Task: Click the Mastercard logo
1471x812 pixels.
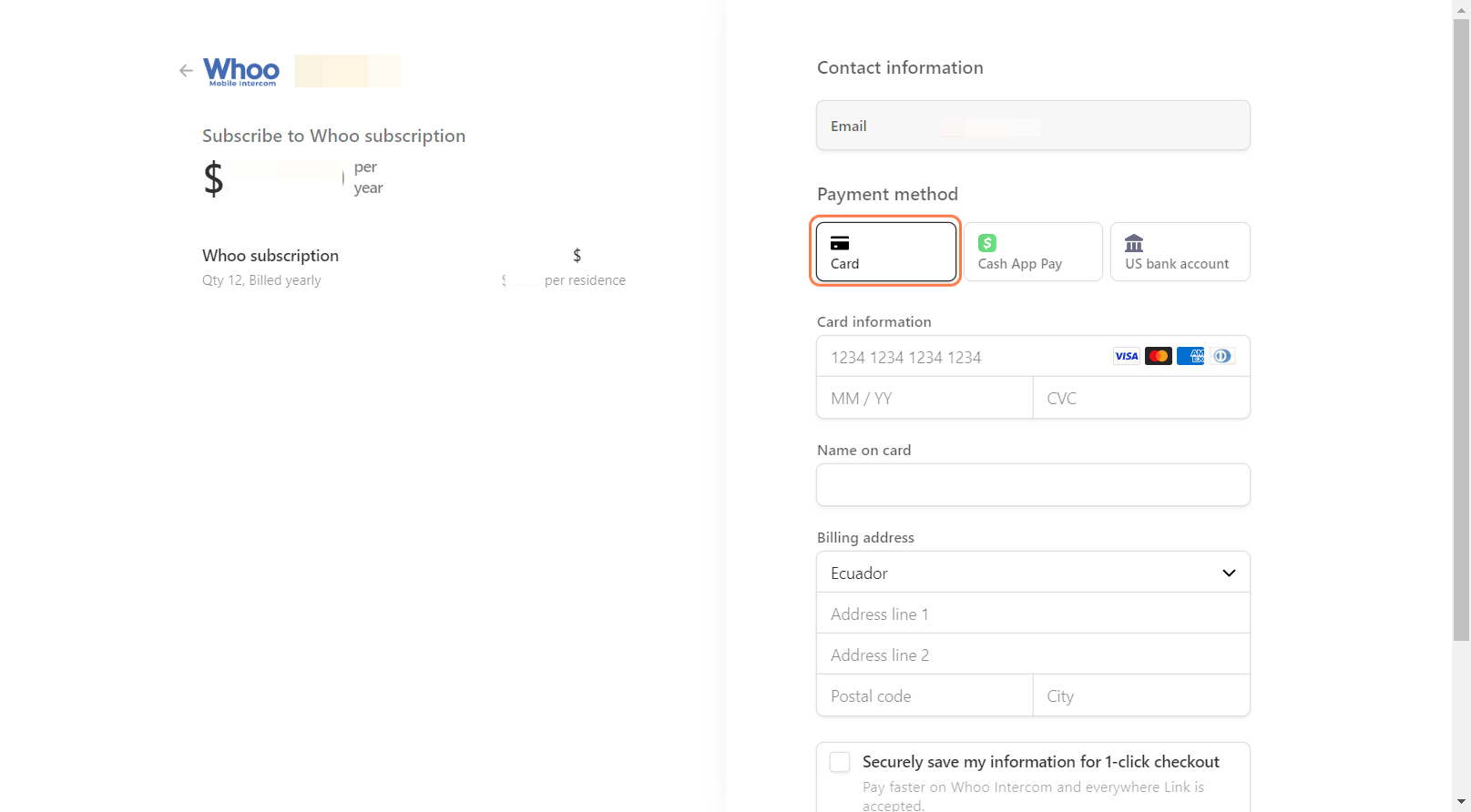Action: point(1159,356)
